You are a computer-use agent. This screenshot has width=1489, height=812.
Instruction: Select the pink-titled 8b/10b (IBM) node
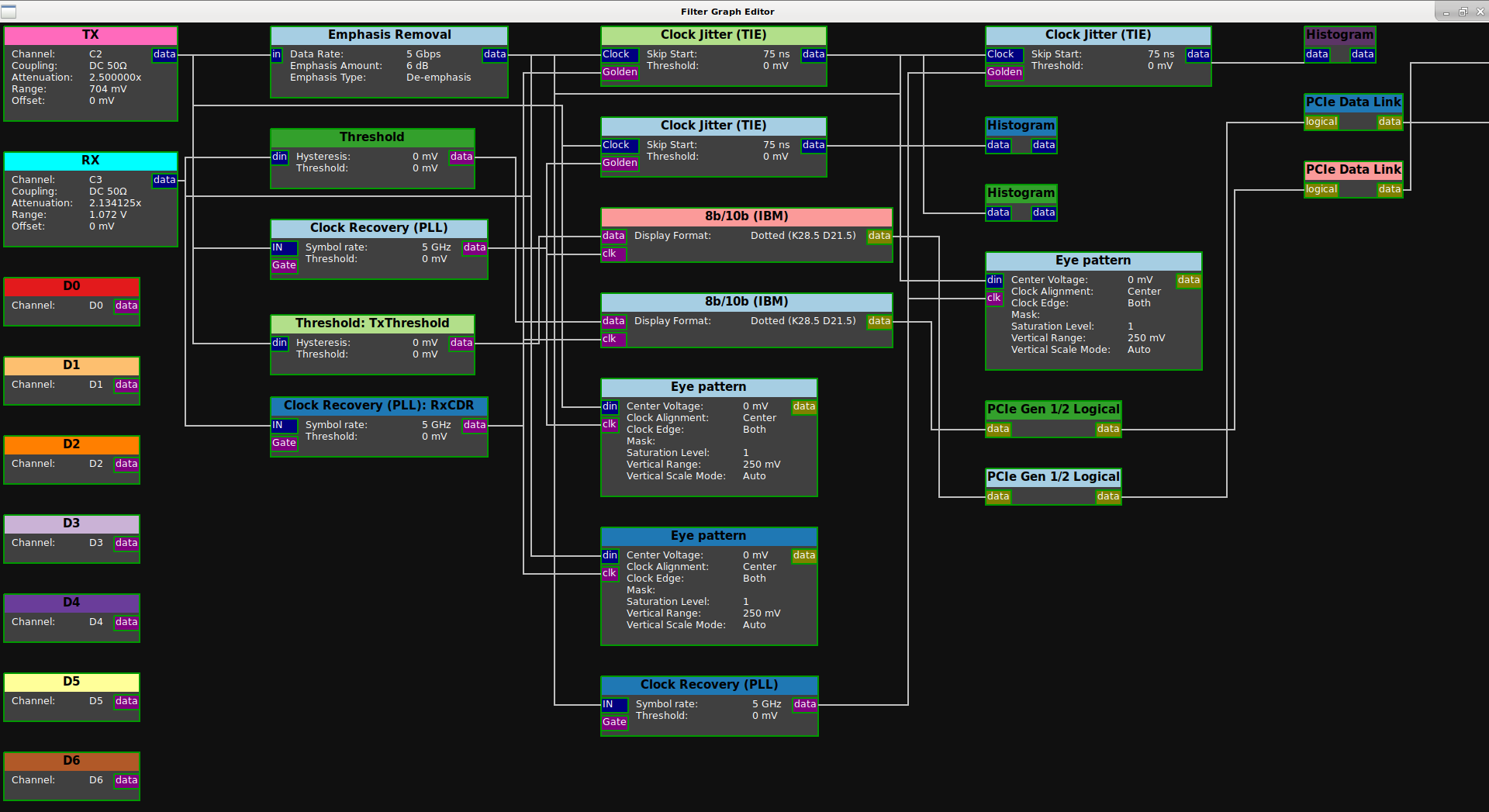(x=747, y=216)
